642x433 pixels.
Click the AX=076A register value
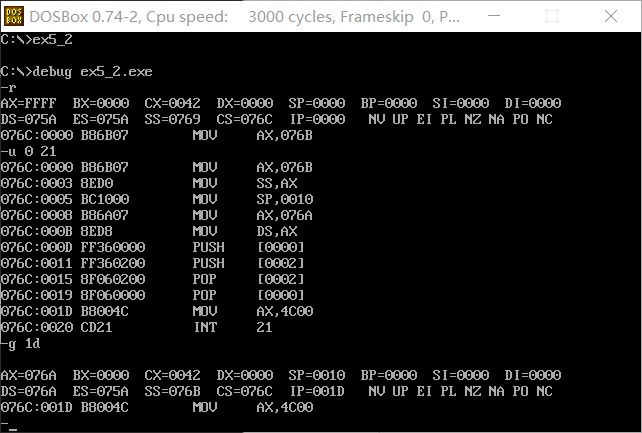click(x=29, y=375)
